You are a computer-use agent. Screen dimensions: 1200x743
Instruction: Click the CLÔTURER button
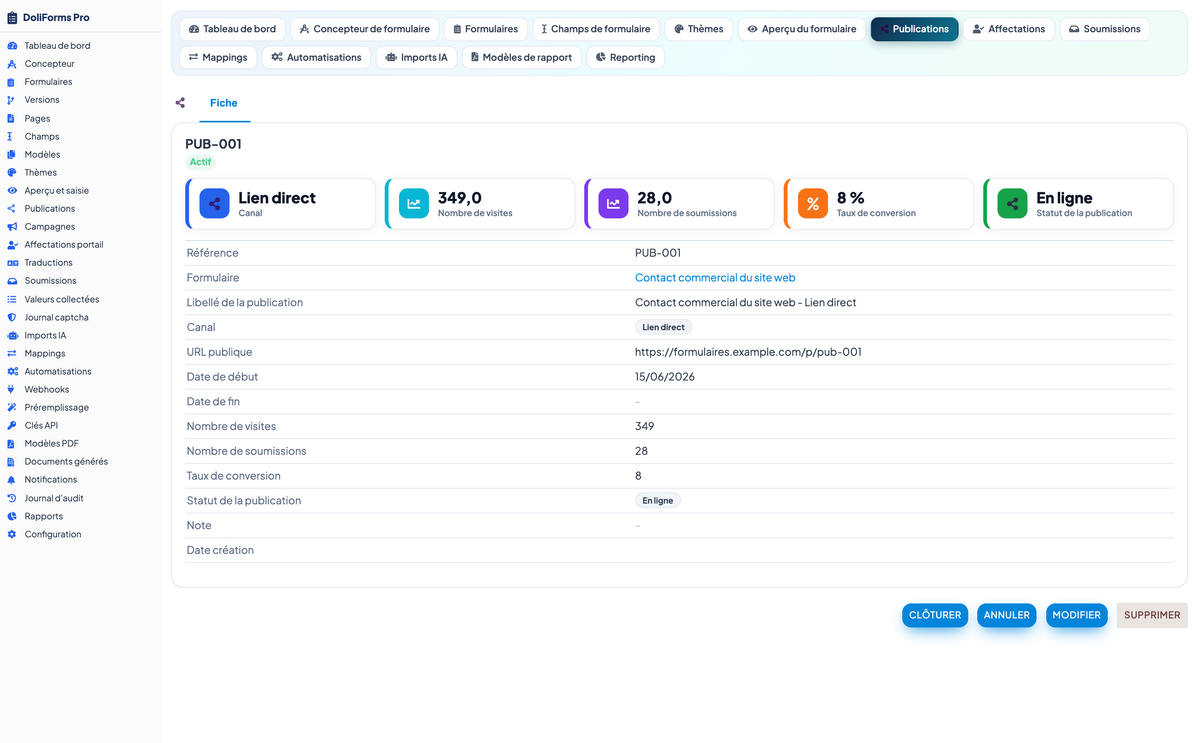(x=935, y=615)
